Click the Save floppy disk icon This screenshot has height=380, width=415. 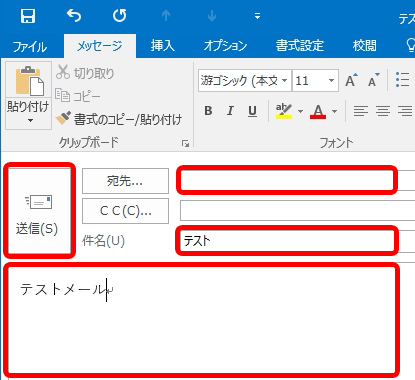28,16
